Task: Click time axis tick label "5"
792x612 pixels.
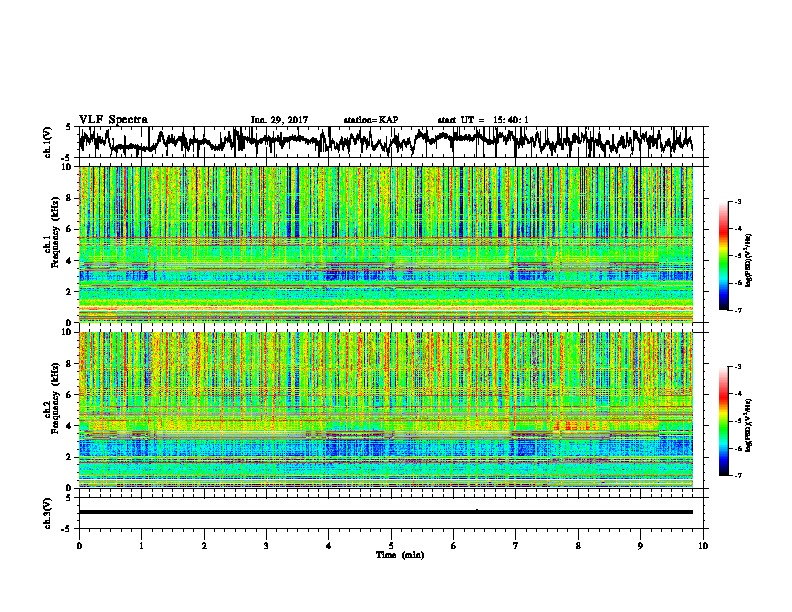Action: click(391, 546)
